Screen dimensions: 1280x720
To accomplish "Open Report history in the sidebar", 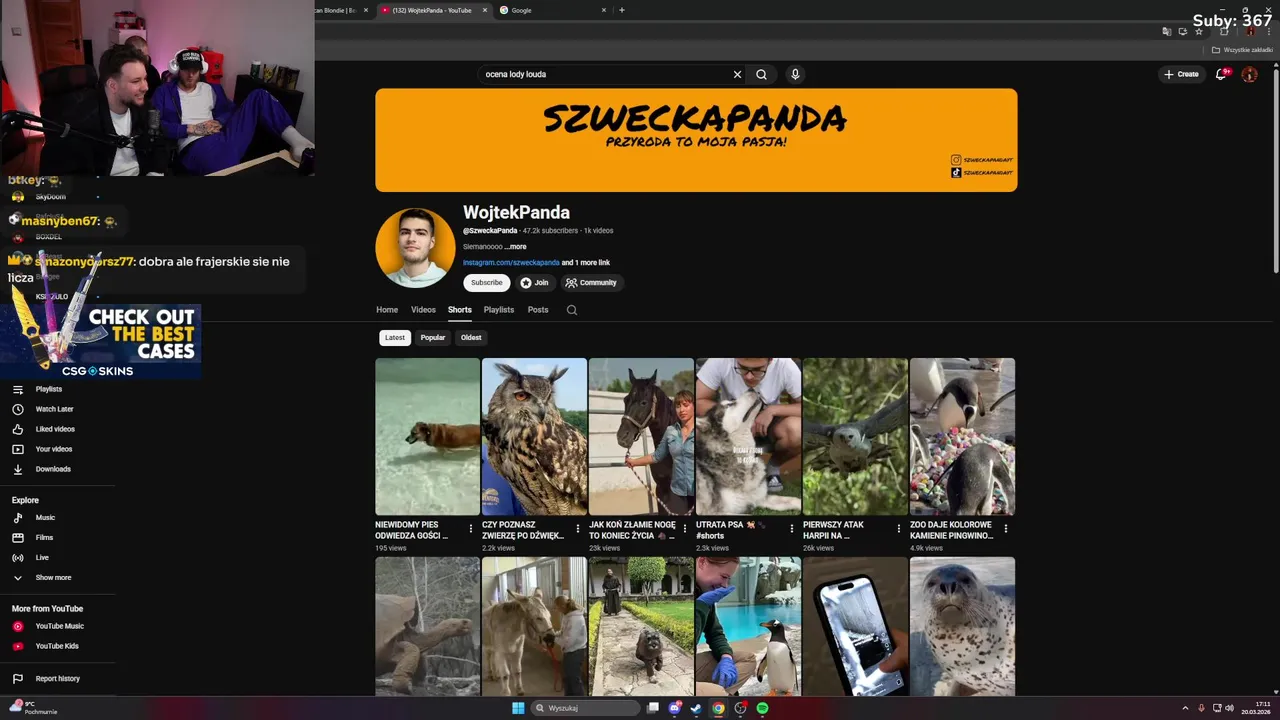I will coord(57,679).
